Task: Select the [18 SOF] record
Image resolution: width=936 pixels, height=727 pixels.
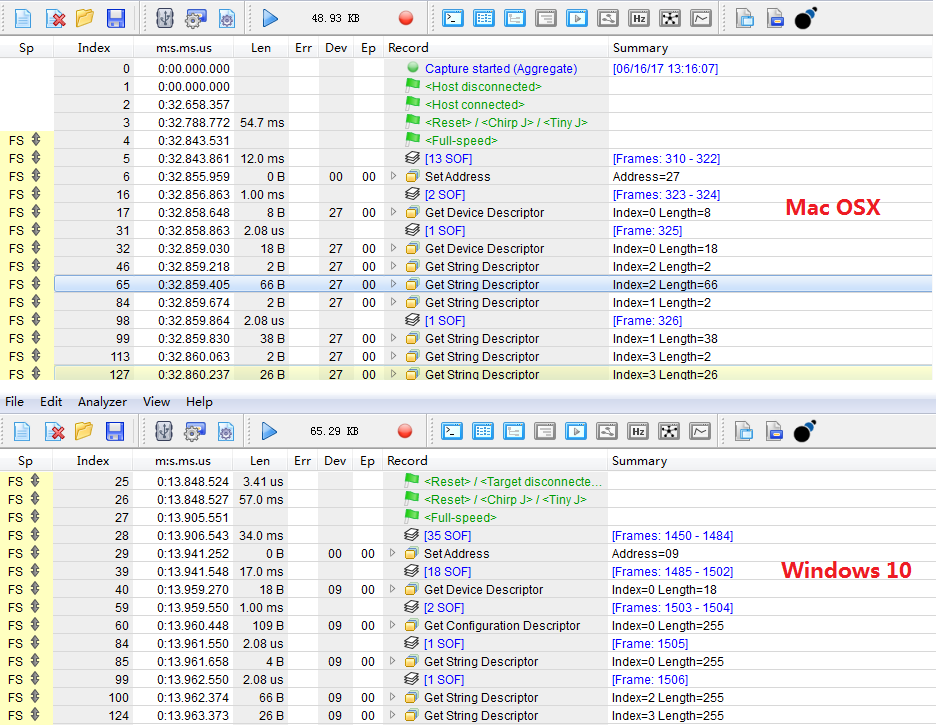Action: [447, 571]
